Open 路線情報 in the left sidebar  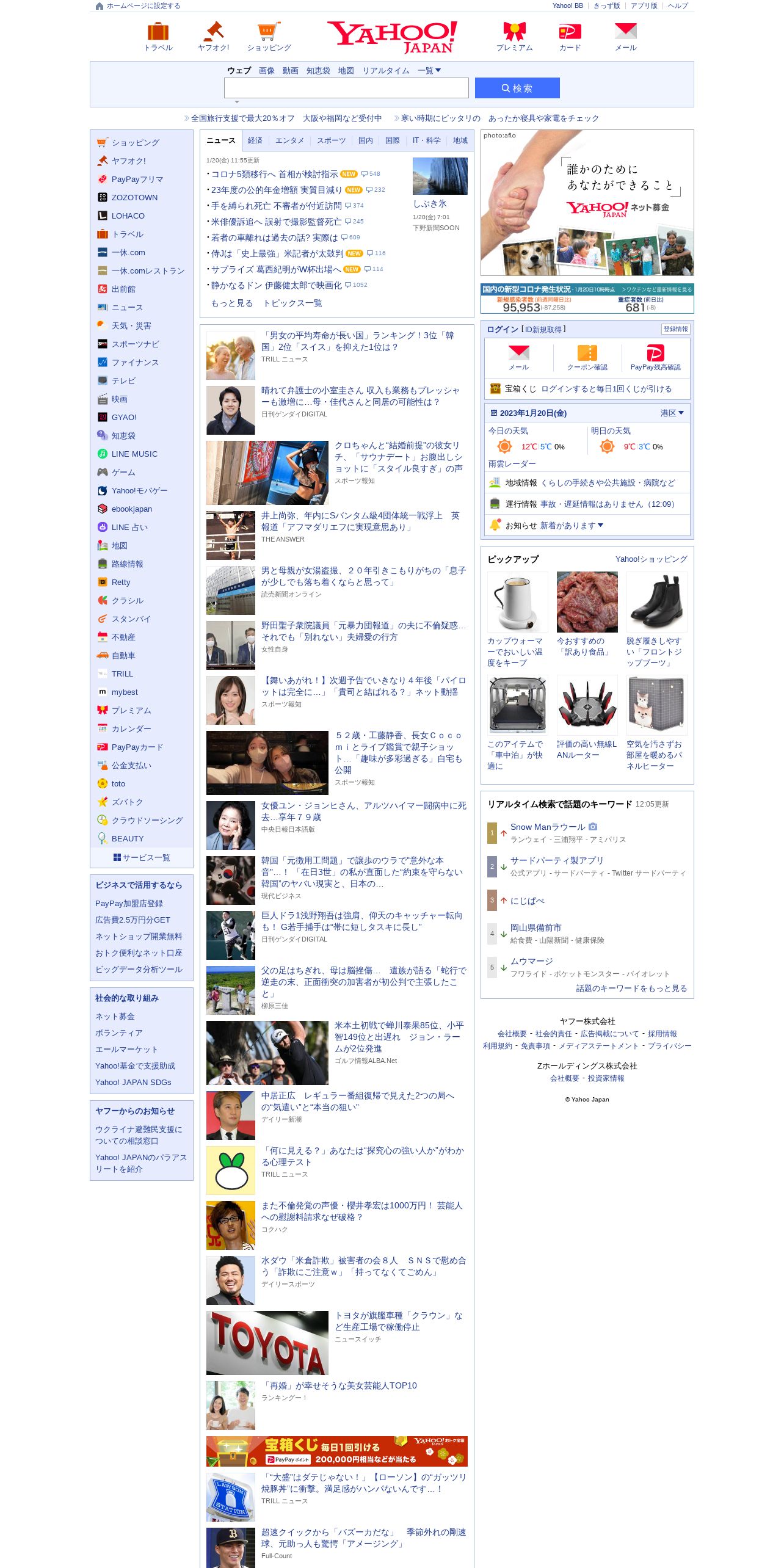coord(127,564)
